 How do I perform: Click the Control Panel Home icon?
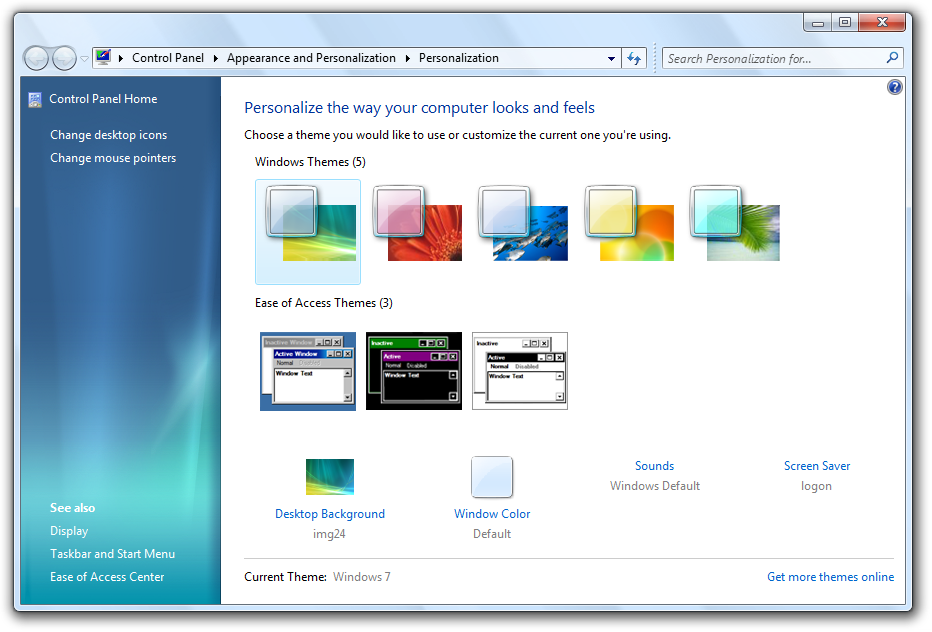(35, 100)
